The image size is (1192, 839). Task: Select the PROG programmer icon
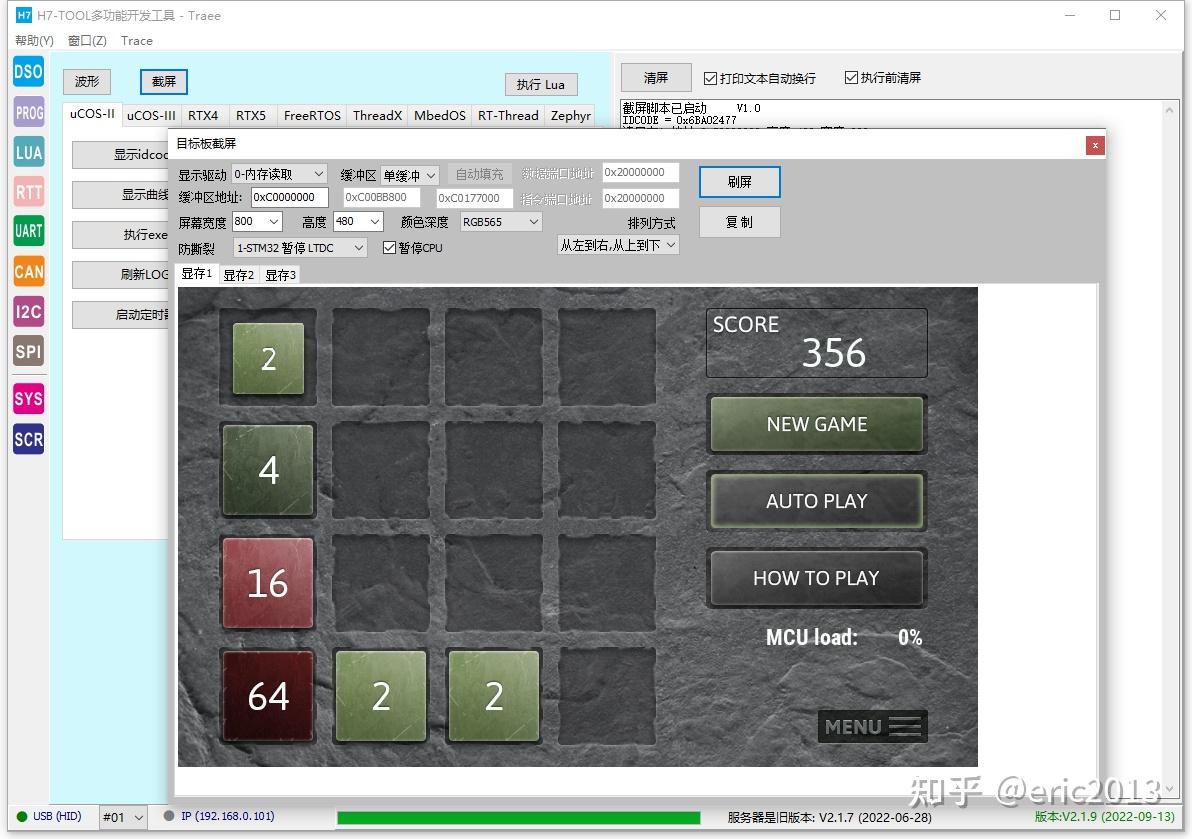point(27,112)
